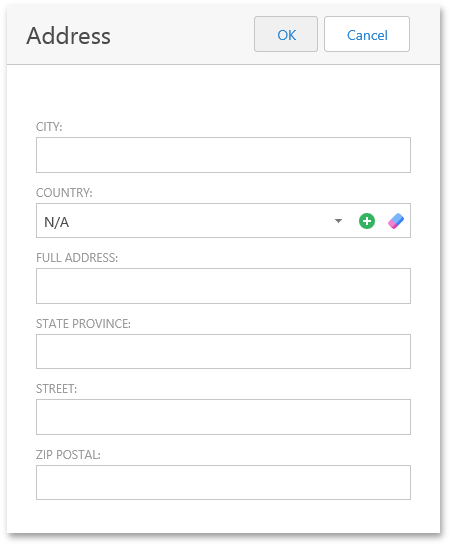Screen dimensions: 453x548
Task: Click the STATE PROVINCE label text
Action: click(x=83, y=324)
